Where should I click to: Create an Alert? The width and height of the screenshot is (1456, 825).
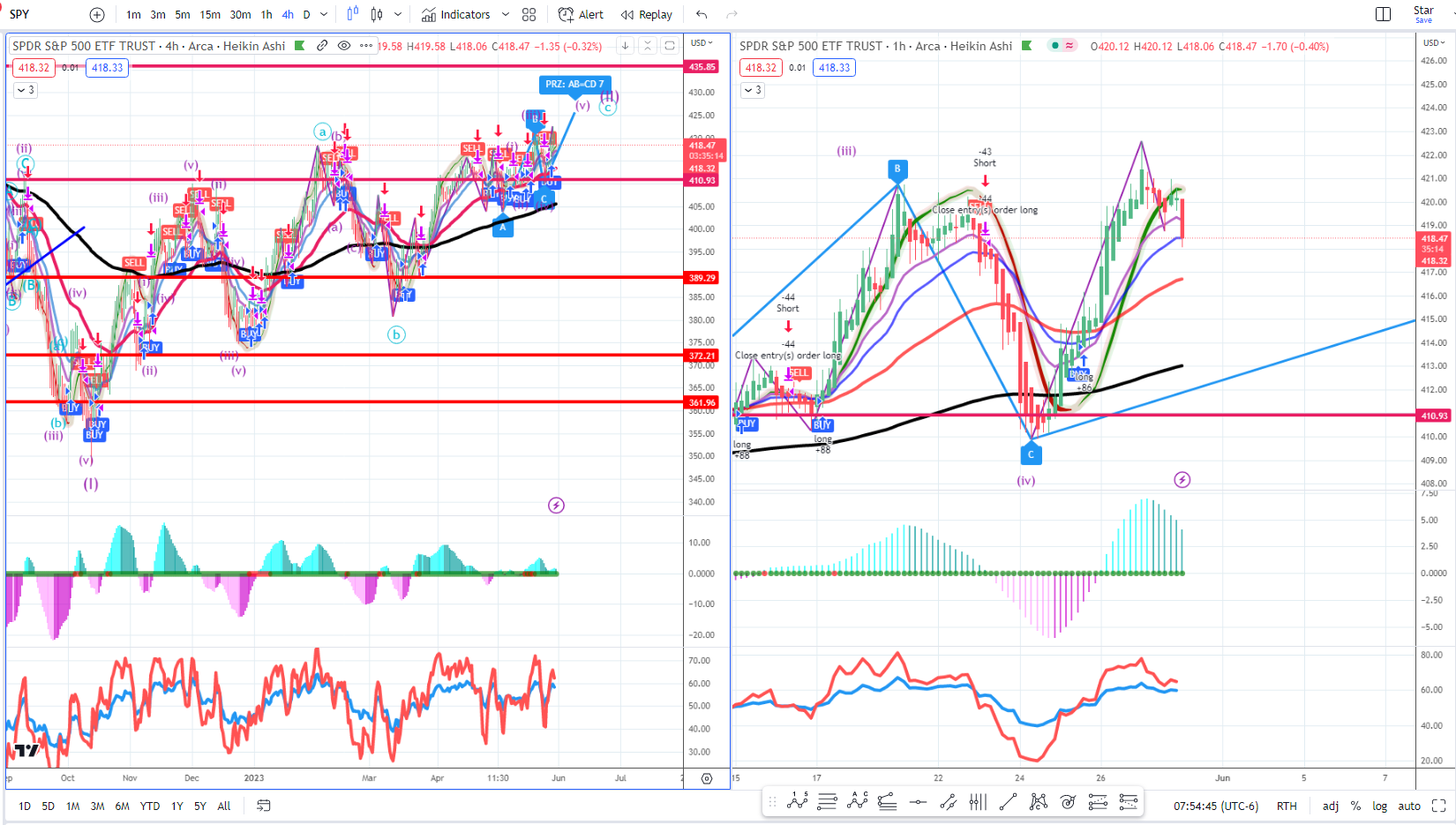point(582,15)
